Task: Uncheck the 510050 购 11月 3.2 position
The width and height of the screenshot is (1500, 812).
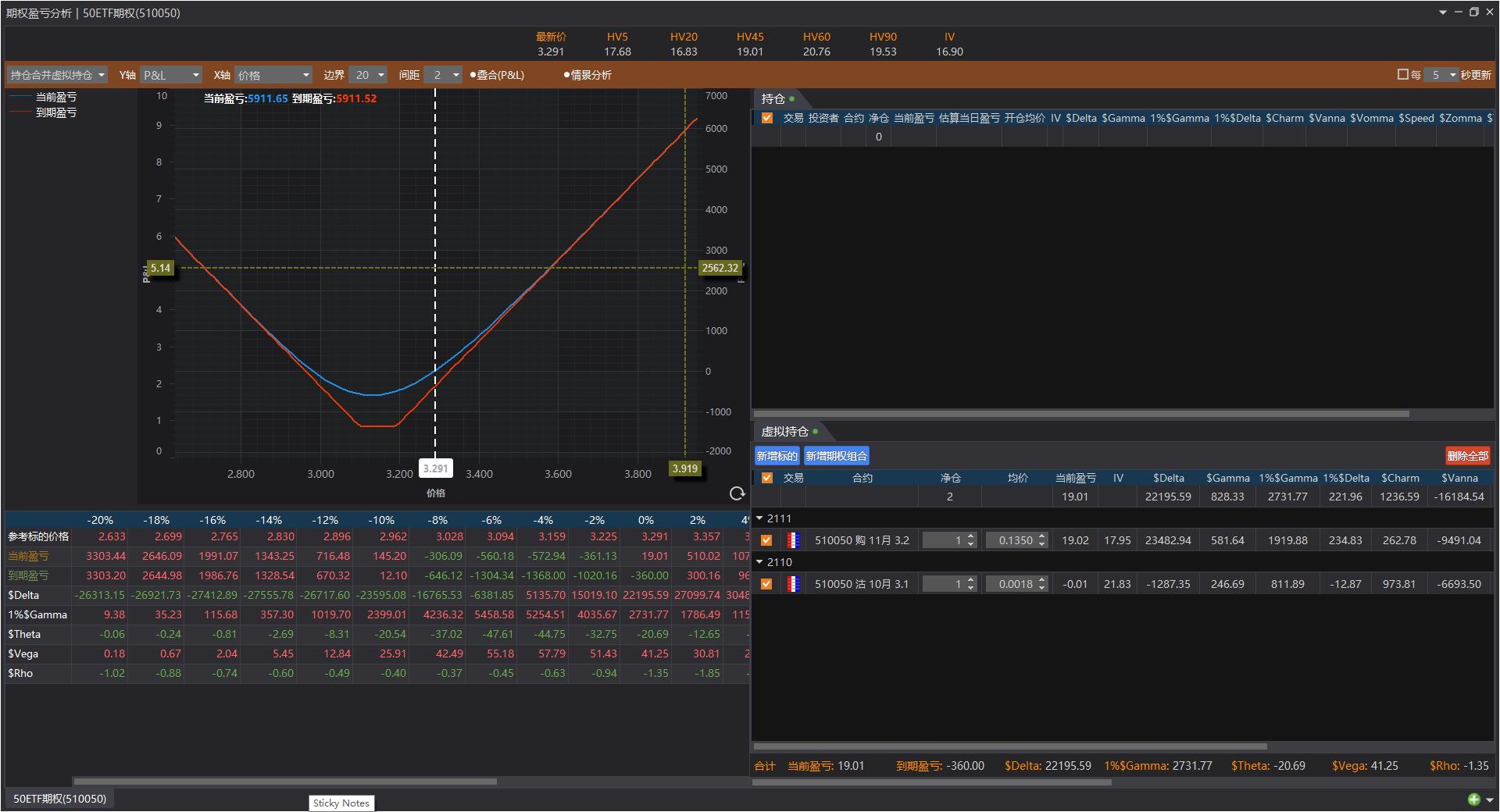Action: point(766,540)
